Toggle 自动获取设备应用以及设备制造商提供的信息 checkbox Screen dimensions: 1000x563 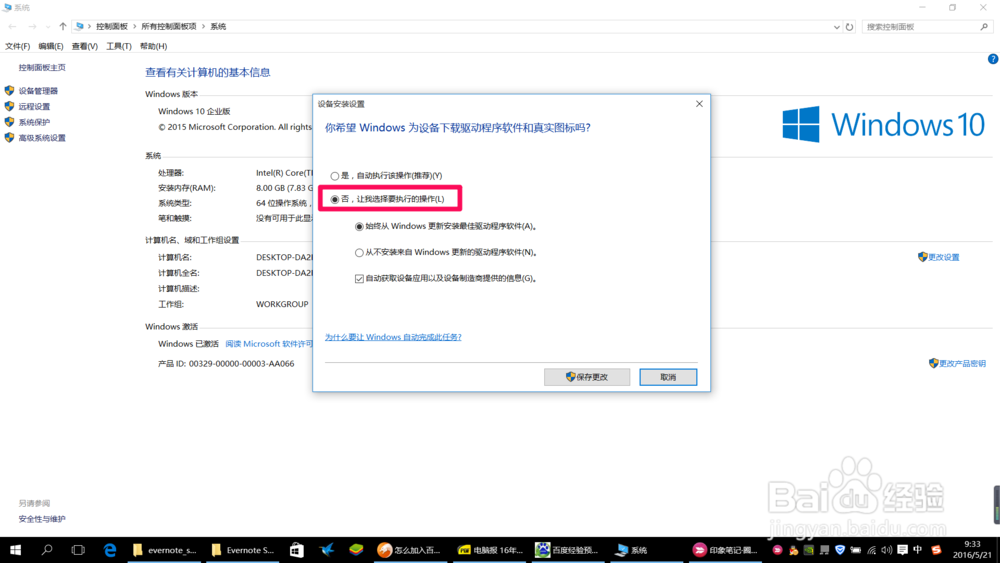pyautogui.click(x=446, y=279)
